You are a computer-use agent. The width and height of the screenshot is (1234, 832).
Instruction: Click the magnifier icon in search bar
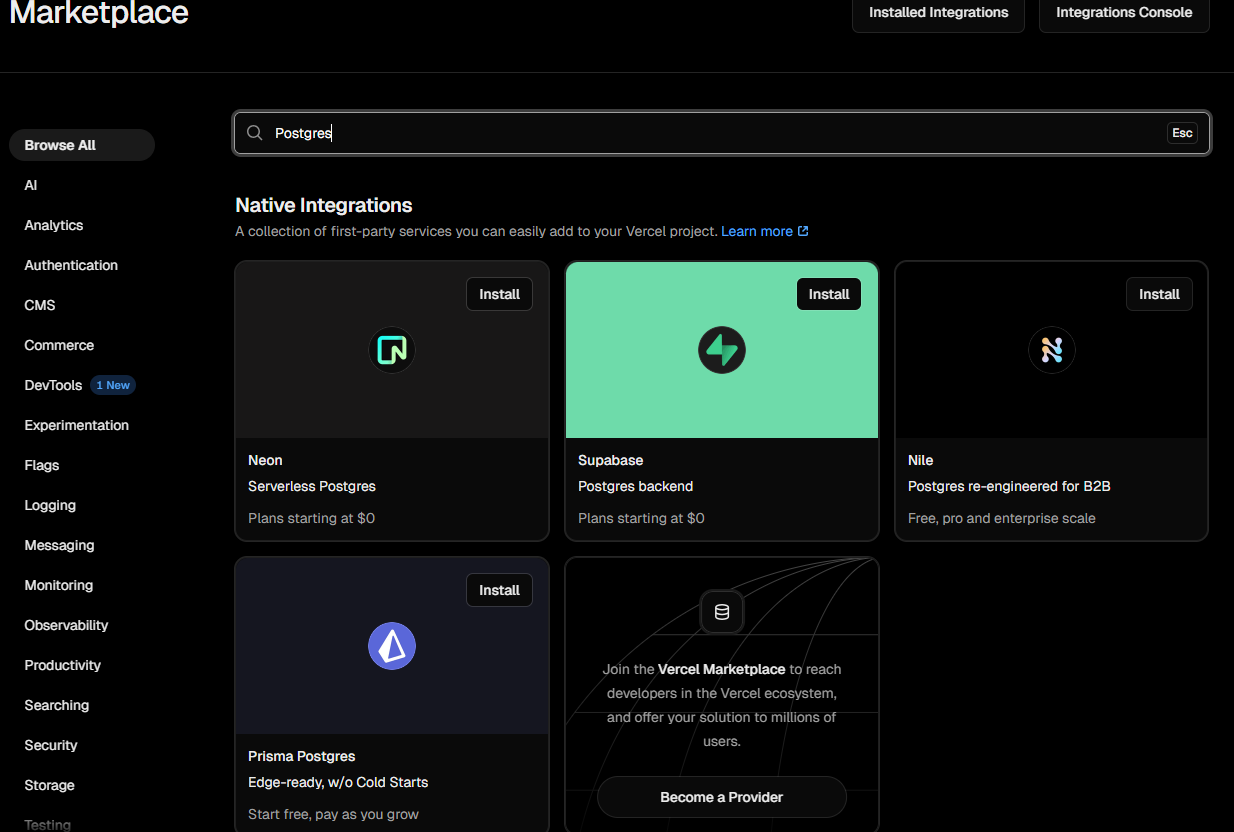(x=255, y=133)
